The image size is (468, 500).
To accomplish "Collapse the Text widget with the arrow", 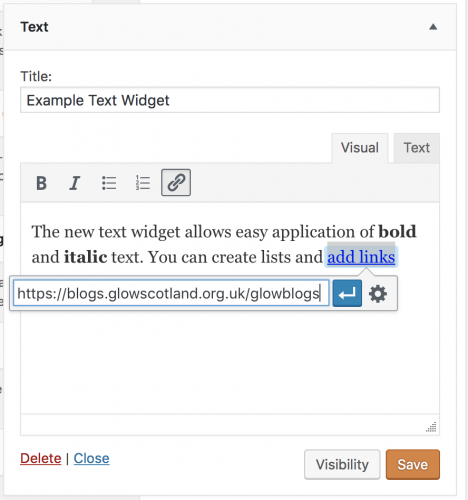I will tap(433, 27).
